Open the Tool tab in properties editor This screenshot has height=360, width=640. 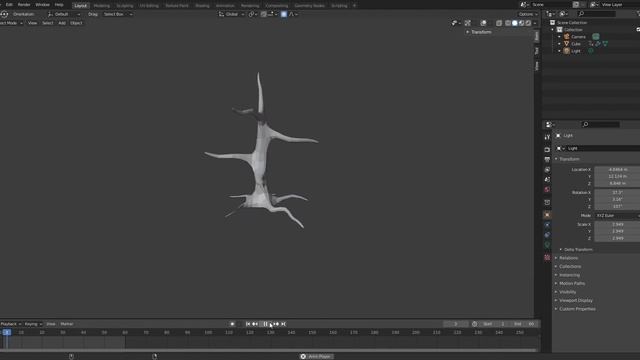tap(547, 138)
